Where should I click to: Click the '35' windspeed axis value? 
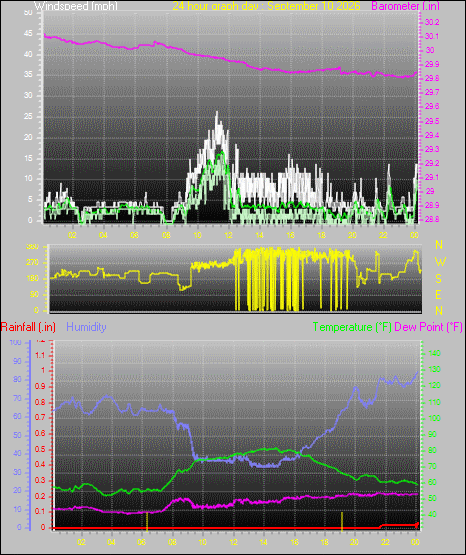tap(28, 75)
